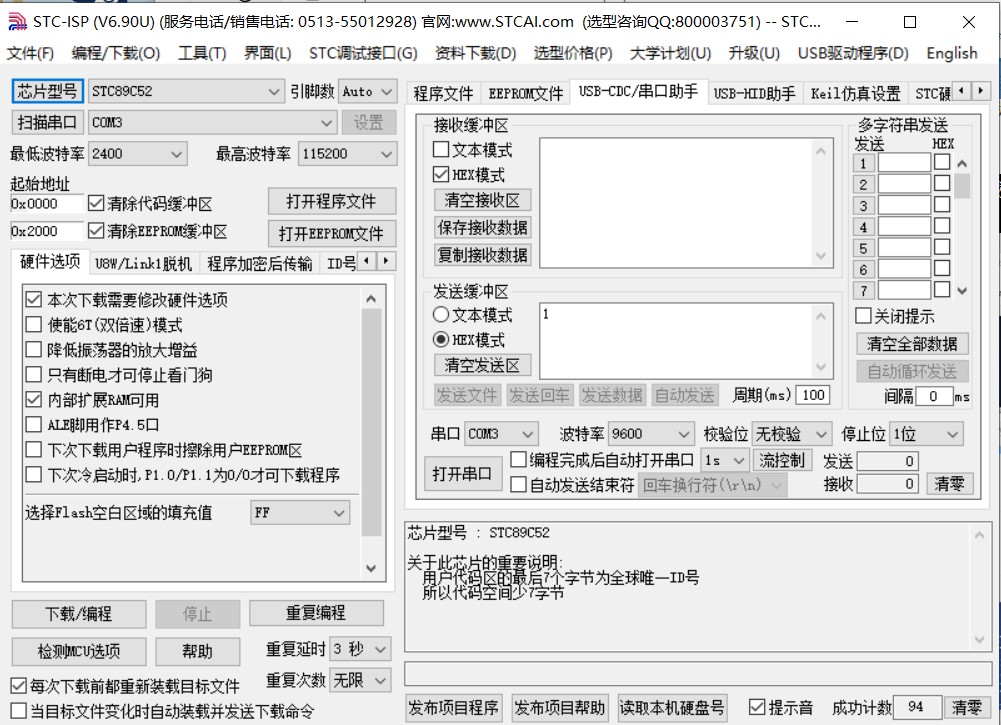Click the multi-string send list scrollbar thumb
Image resolution: width=1001 pixels, height=725 pixels.
point(962,186)
